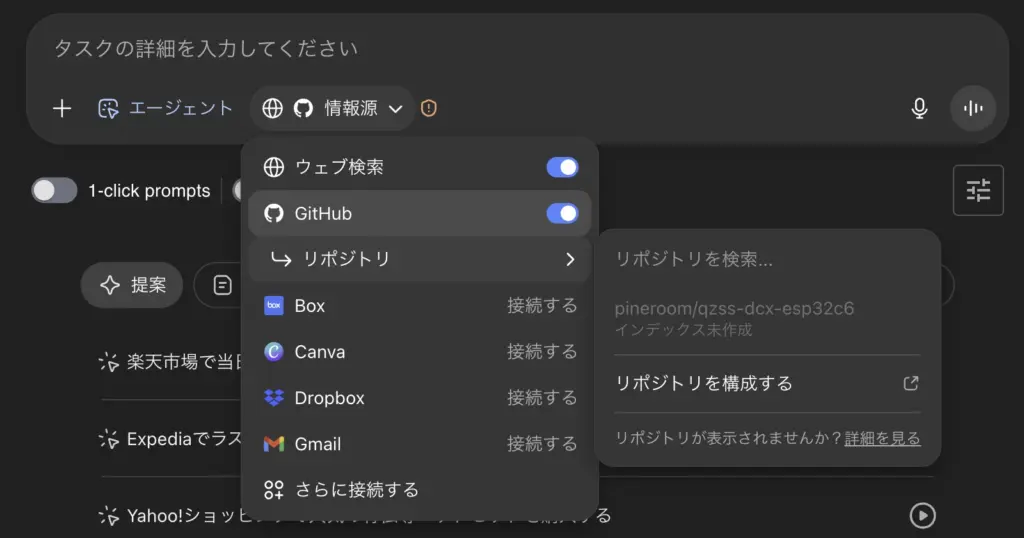
Task: Click 接続する next to Gmail
Action: (542, 444)
